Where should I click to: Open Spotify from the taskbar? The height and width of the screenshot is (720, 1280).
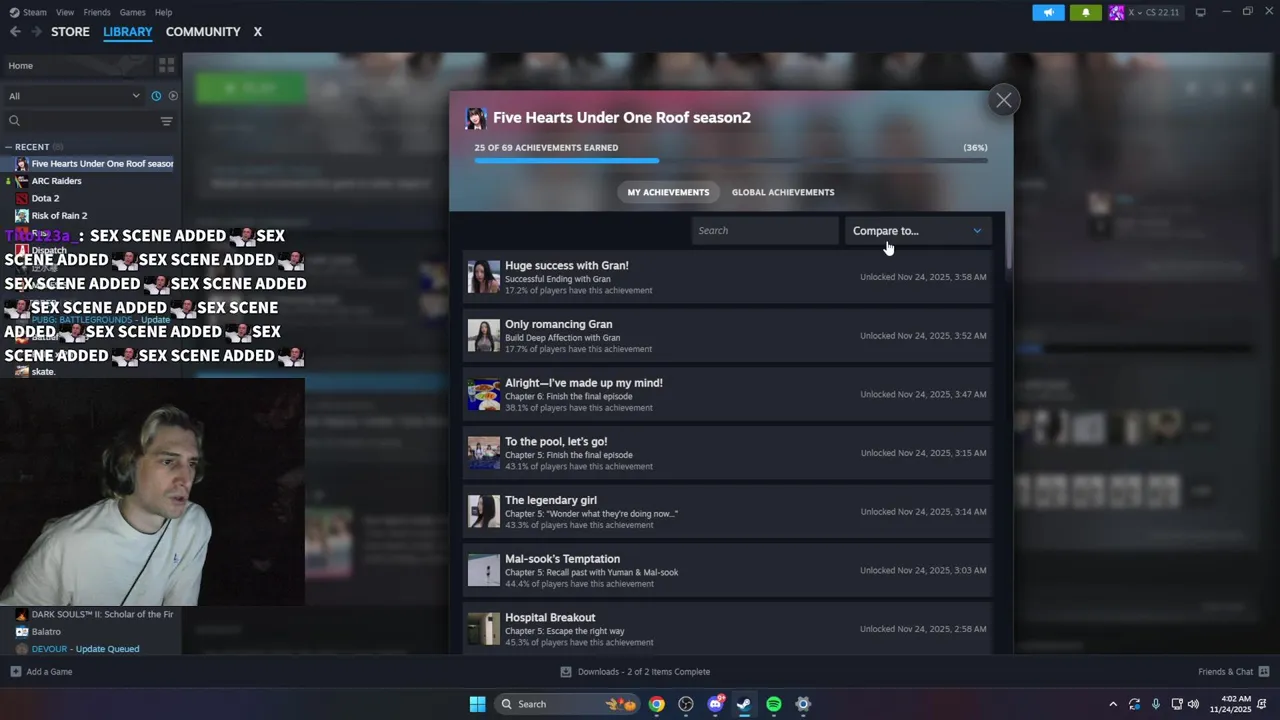click(774, 704)
